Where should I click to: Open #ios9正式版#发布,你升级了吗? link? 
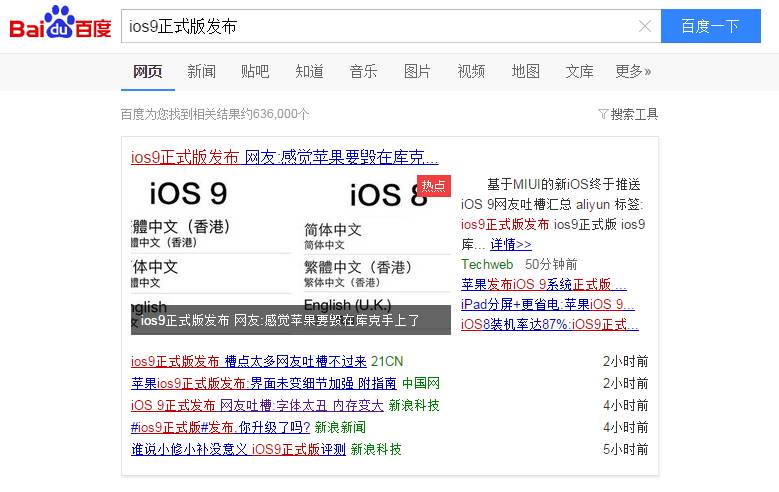coord(221,427)
